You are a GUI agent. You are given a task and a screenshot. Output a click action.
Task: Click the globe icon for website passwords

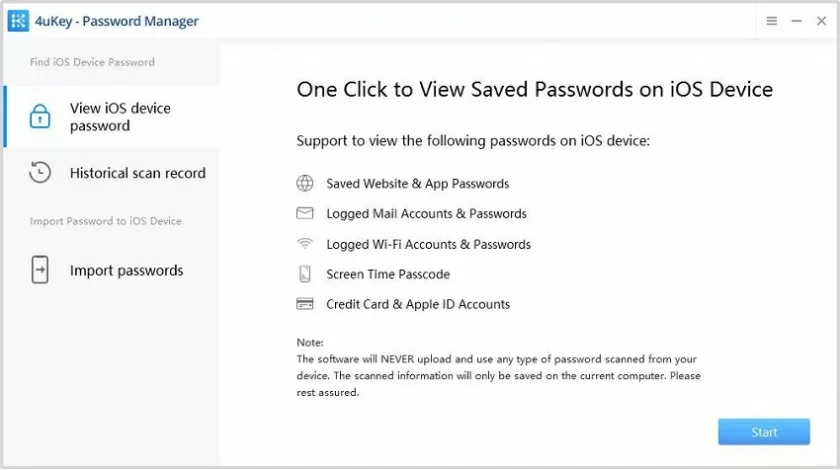pyautogui.click(x=305, y=184)
